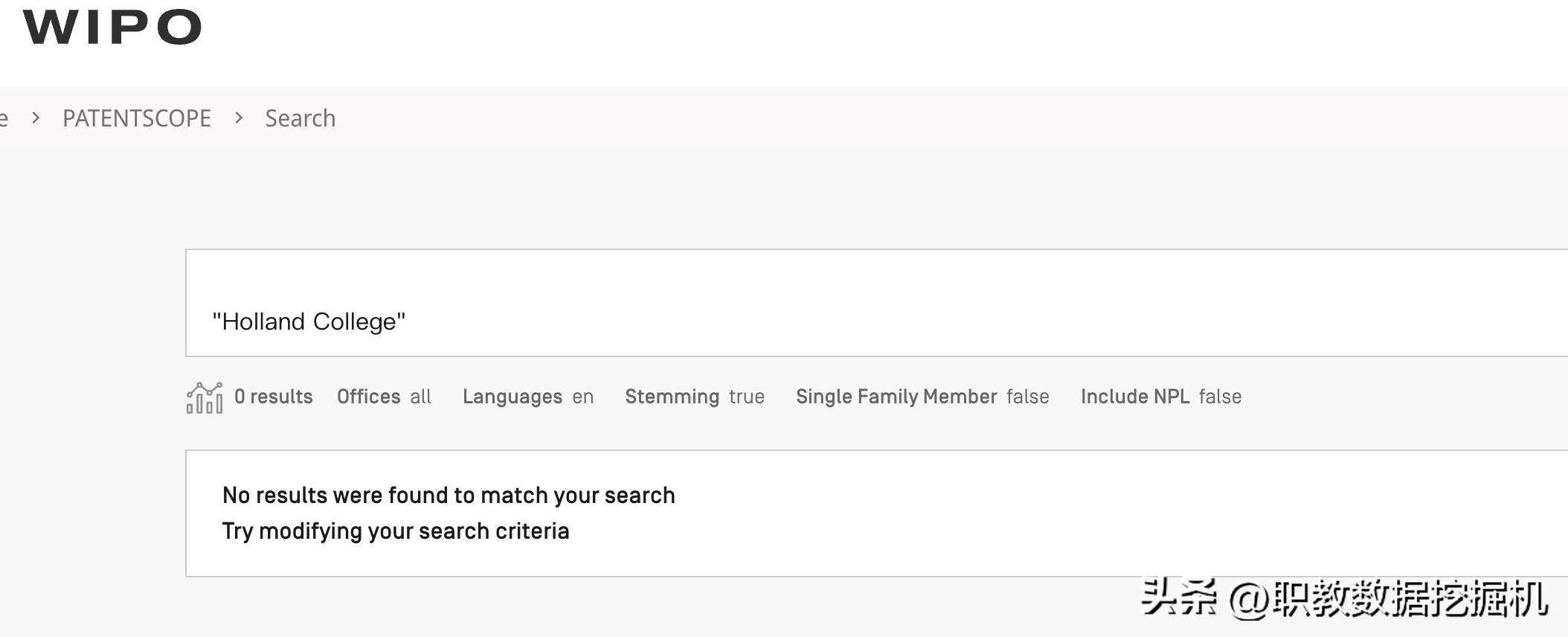Focus the "Holland College" search query field
Screen dimensions: 1568x637
pos(876,303)
